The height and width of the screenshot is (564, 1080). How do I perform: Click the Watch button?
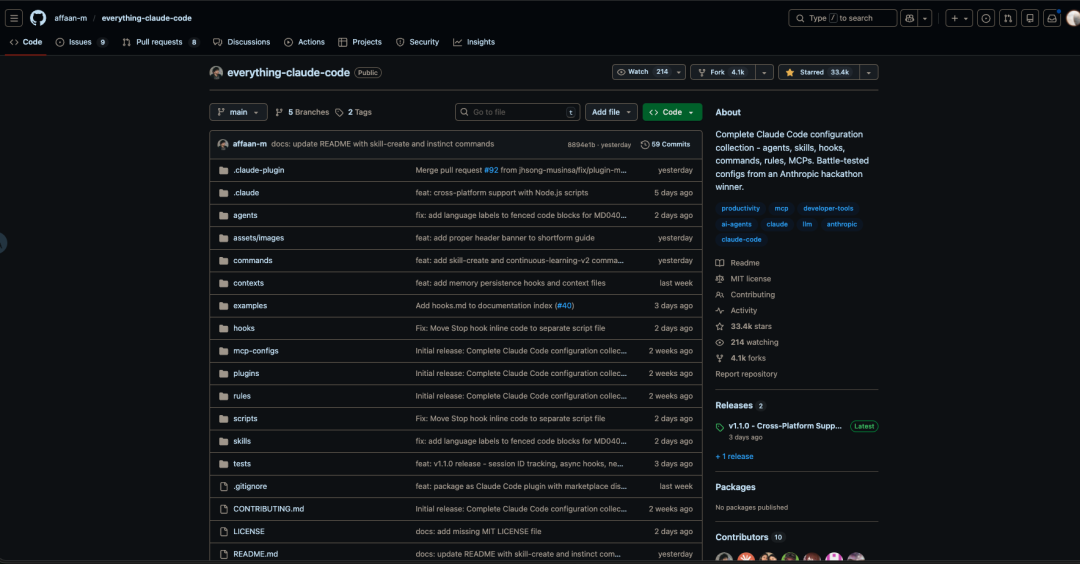[642, 72]
